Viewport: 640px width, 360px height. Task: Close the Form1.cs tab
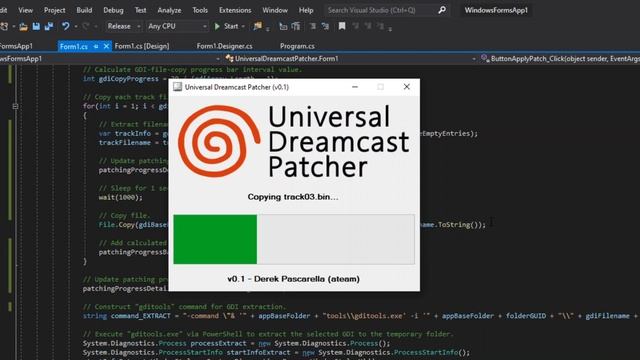coord(106,46)
